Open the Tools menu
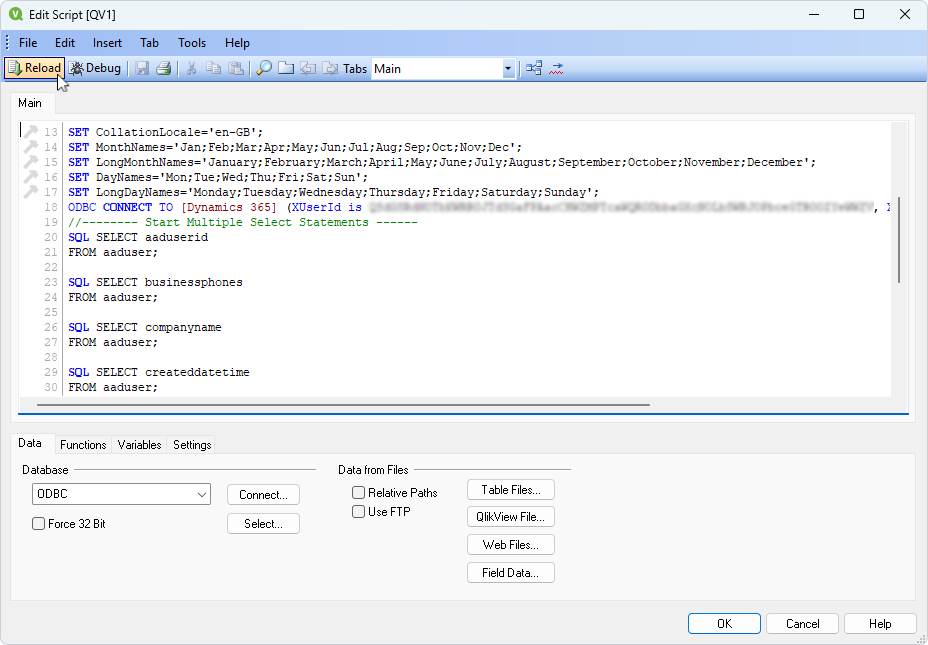Viewport: 928px width, 645px height. point(191,43)
